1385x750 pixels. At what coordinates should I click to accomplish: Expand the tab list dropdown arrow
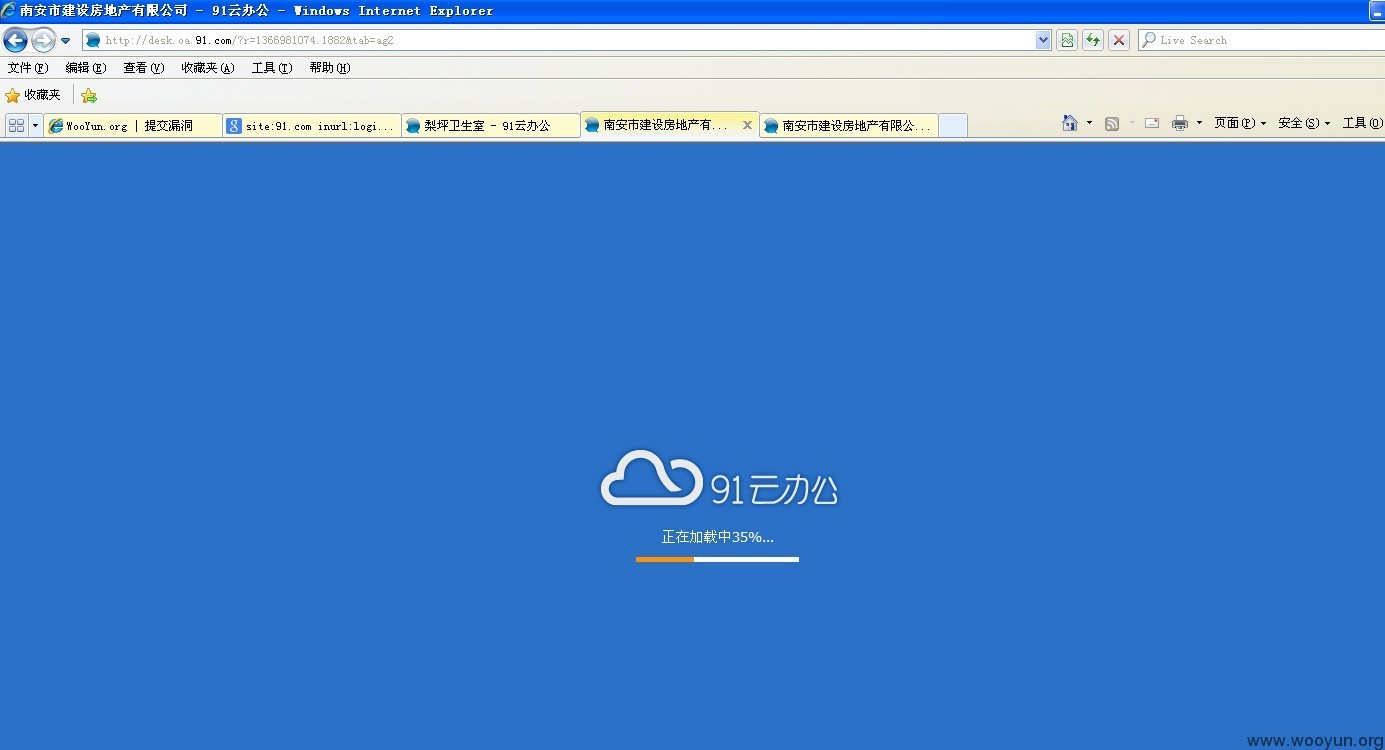pyautogui.click(x=35, y=125)
